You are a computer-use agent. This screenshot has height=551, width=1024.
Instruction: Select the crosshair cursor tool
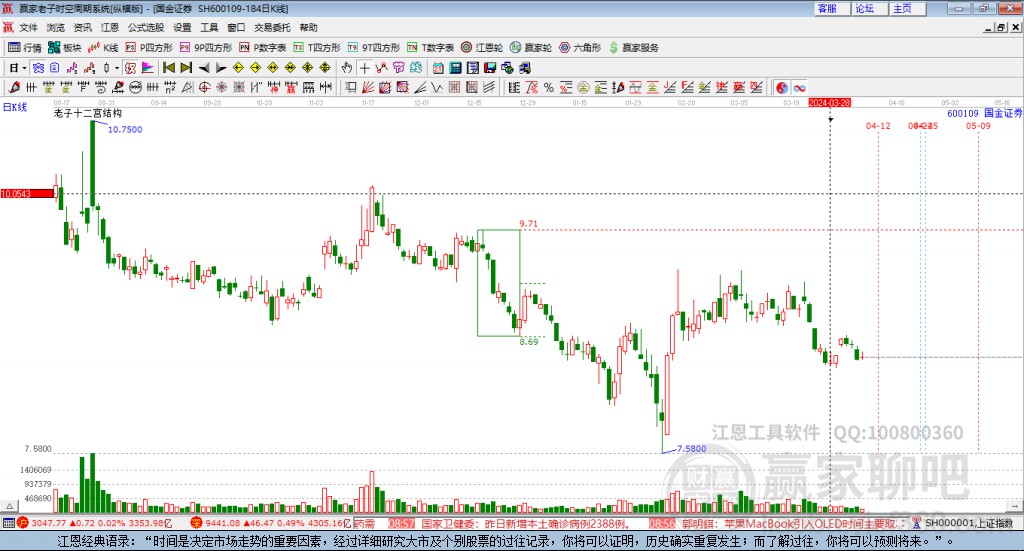click(x=365, y=67)
